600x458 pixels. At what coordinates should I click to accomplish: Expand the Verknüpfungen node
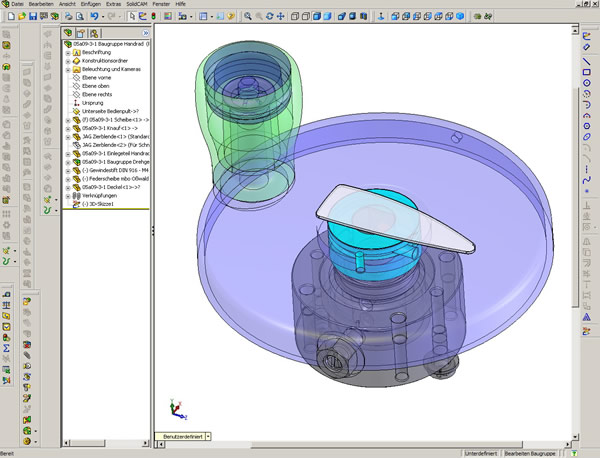(68, 195)
